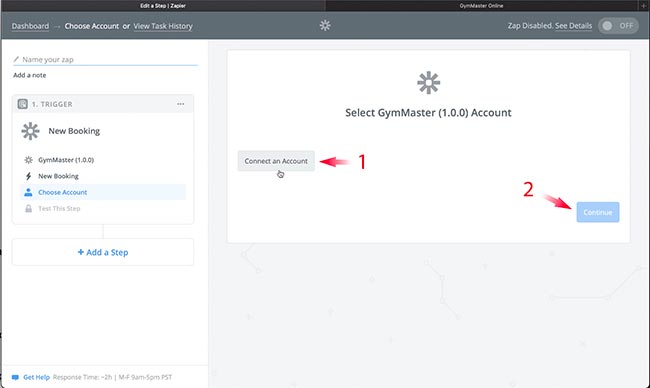Click the trigger step icon beside 1. TRIGGER
This screenshot has height=388, width=650.
22,104
